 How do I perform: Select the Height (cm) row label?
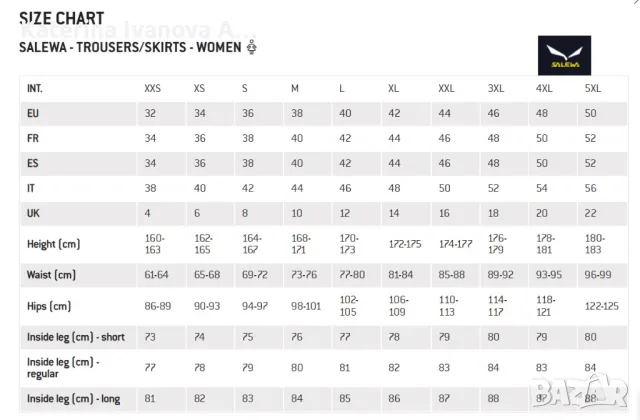(53, 243)
